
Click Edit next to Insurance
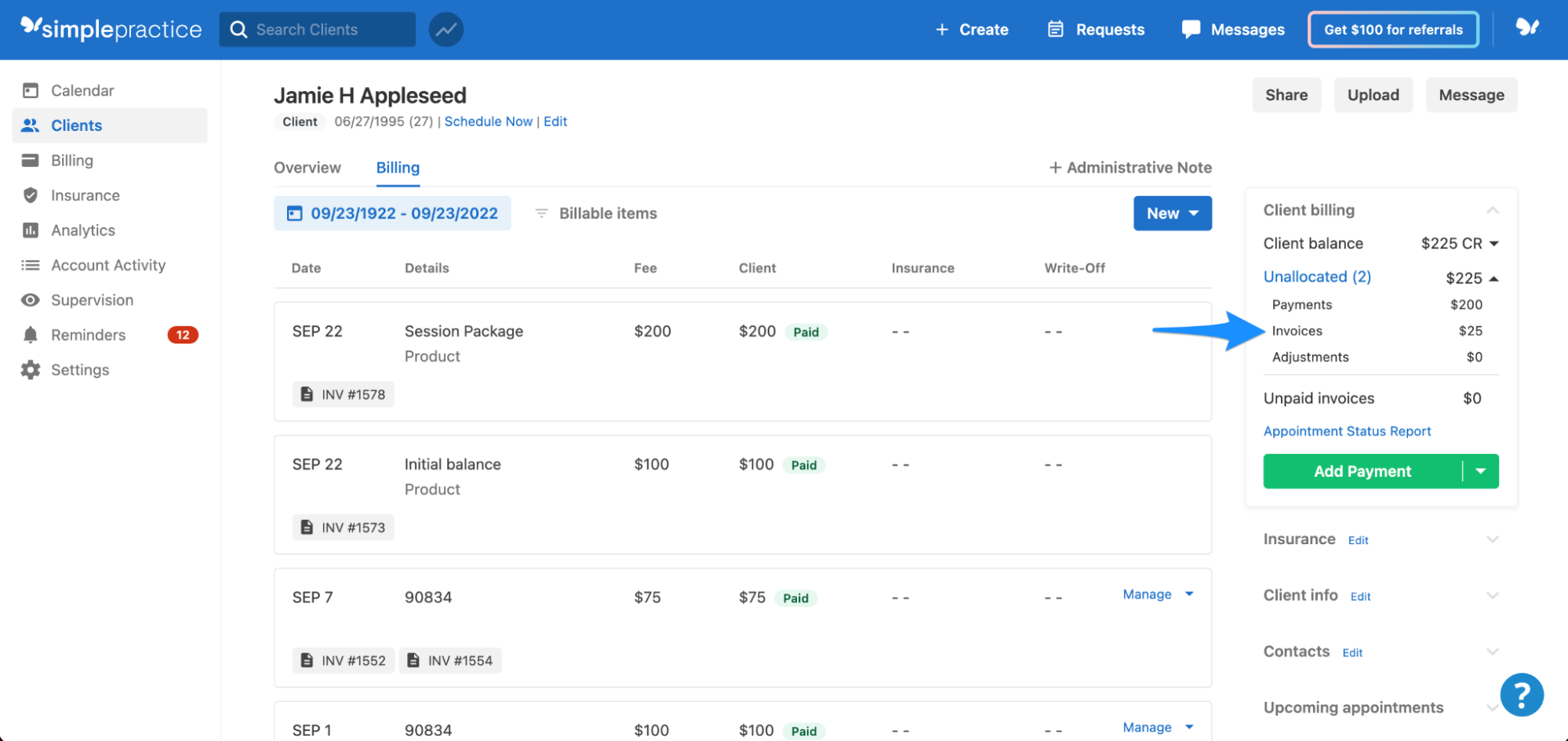pyautogui.click(x=1358, y=540)
